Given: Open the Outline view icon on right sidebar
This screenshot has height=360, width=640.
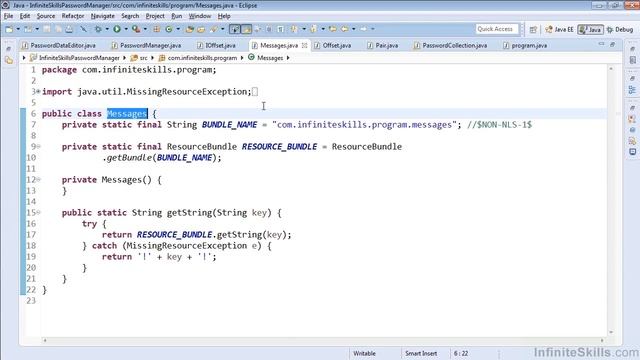Looking at the screenshot, I should point(632,90).
